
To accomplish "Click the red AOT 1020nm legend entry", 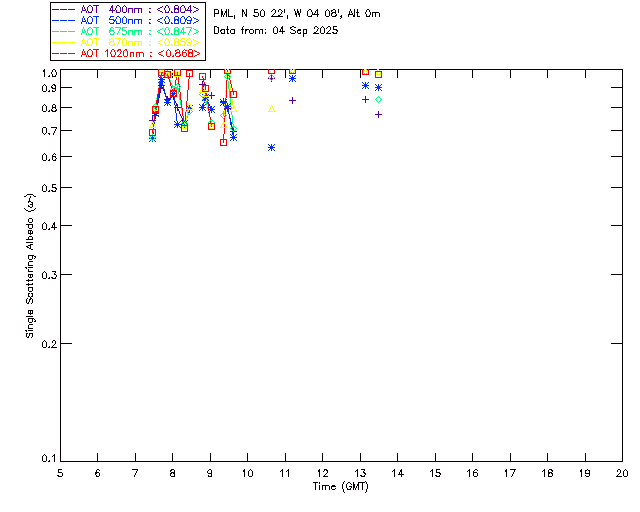I will tap(127, 53).
